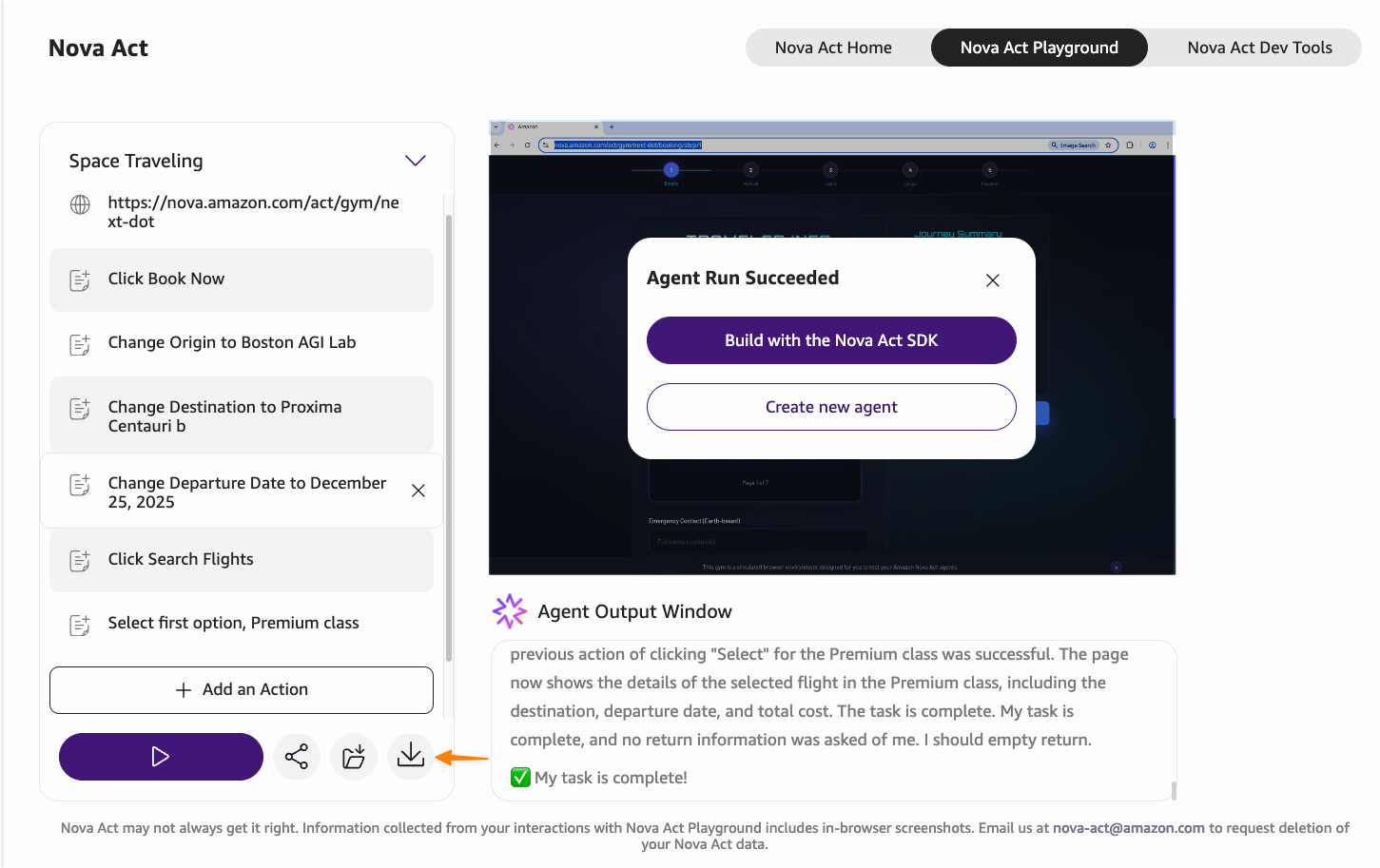
Task: Click Add an Action button
Action: 242,689
